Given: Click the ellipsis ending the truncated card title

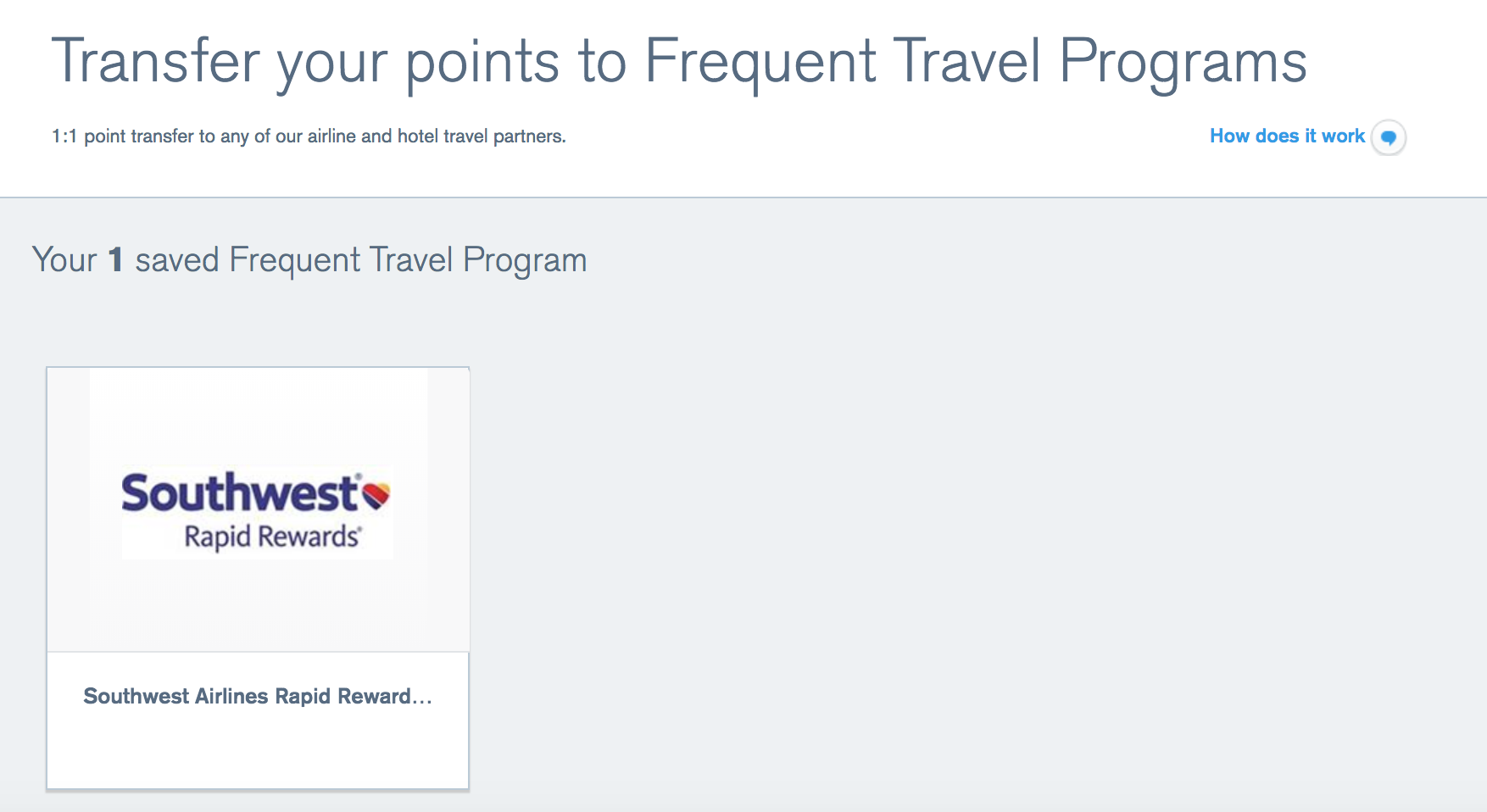Looking at the screenshot, I should click(x=422, y=698).
